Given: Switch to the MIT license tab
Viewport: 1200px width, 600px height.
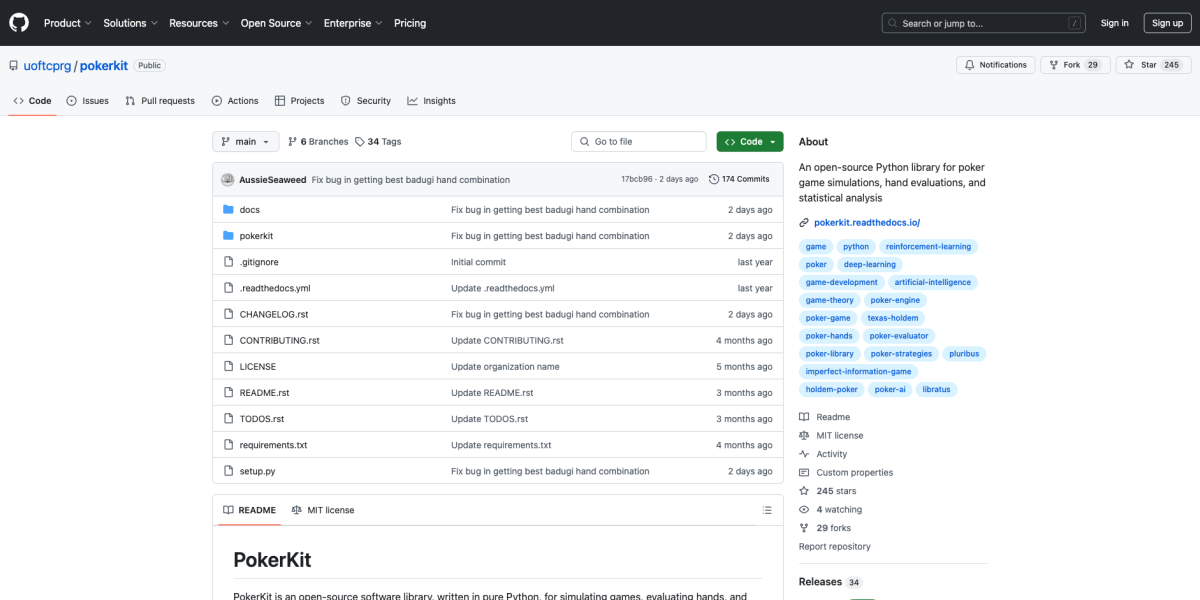Looking at the screenshot, I should tap(323, 510).
